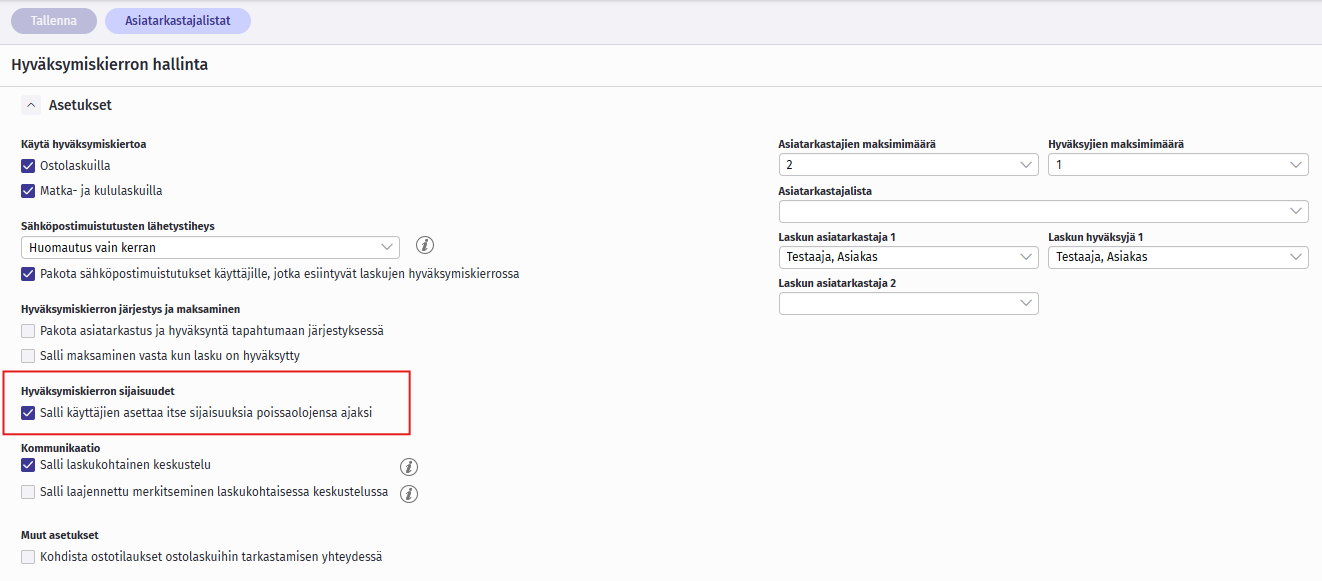Click info icon beside Salli laajennettu merkitseminen
1322x581 pixels.
click(408, 493)
